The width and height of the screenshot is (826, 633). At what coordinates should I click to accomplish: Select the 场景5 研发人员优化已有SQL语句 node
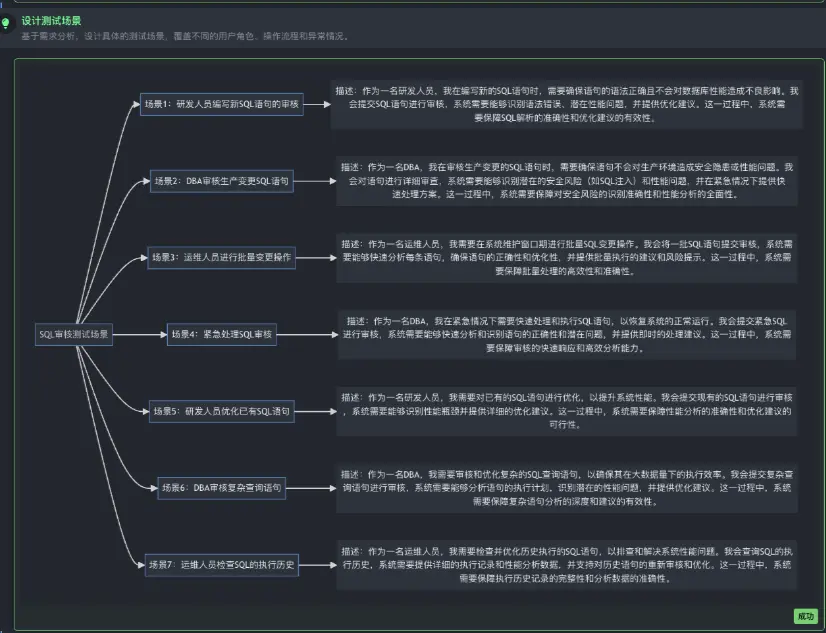[222, 413]
